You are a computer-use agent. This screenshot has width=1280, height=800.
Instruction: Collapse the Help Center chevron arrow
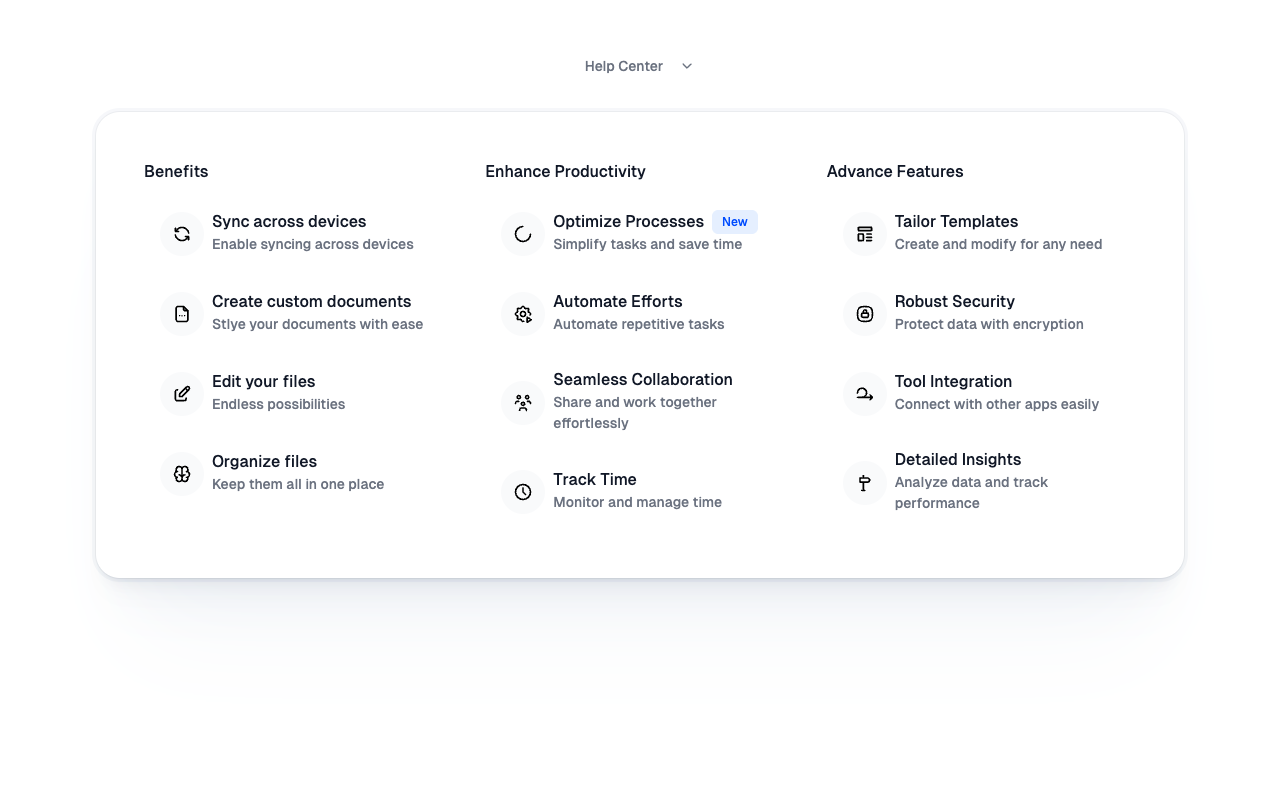point(687,66)
